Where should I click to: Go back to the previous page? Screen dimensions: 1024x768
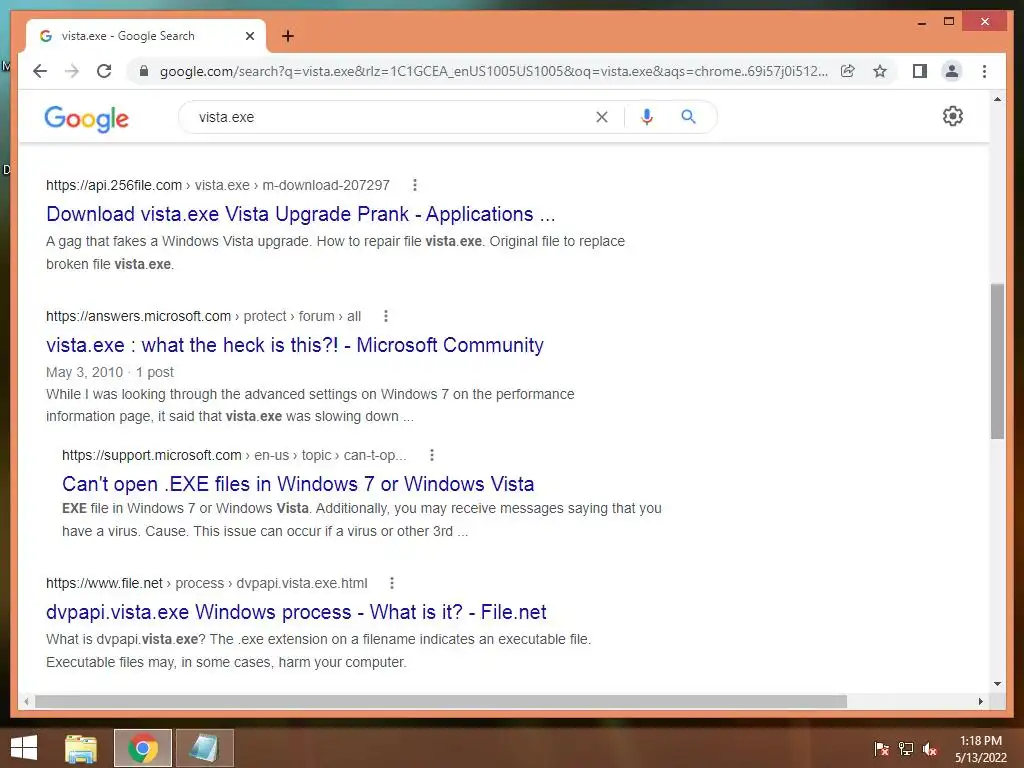40,71
